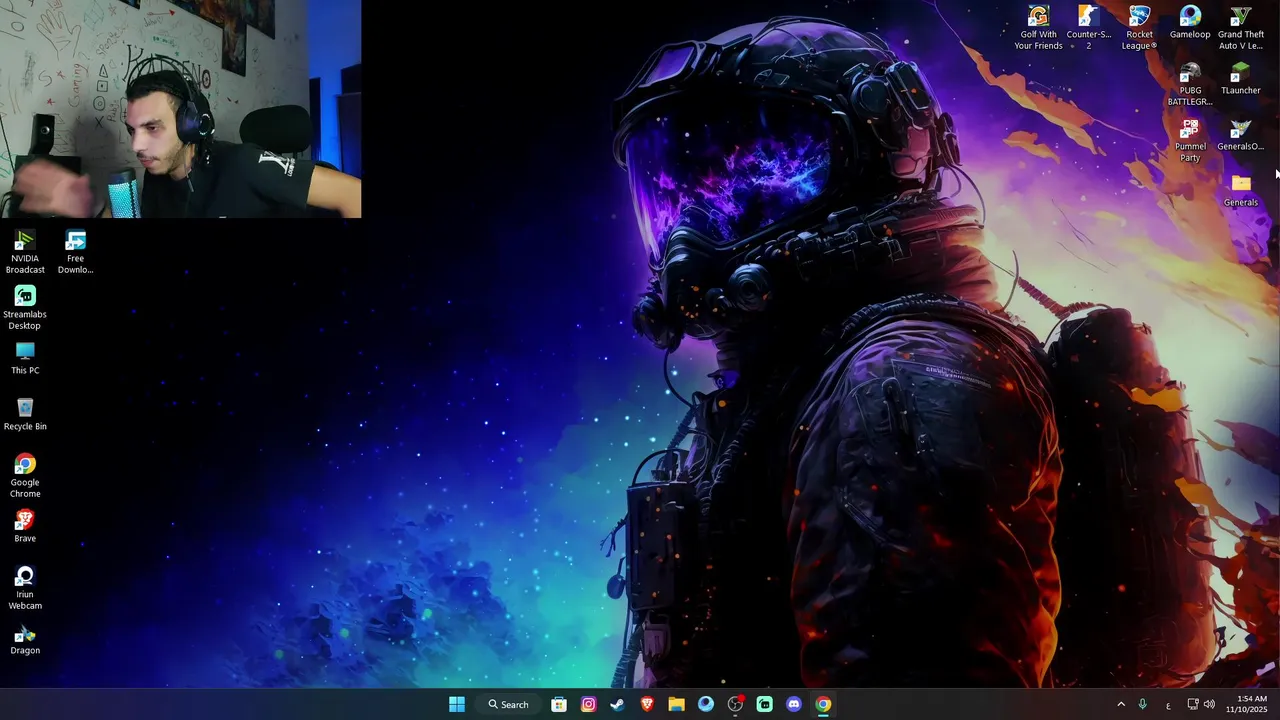
Task: Open the NVIDIA Broadcast desktop shortcut
Action: coord(25,252)
